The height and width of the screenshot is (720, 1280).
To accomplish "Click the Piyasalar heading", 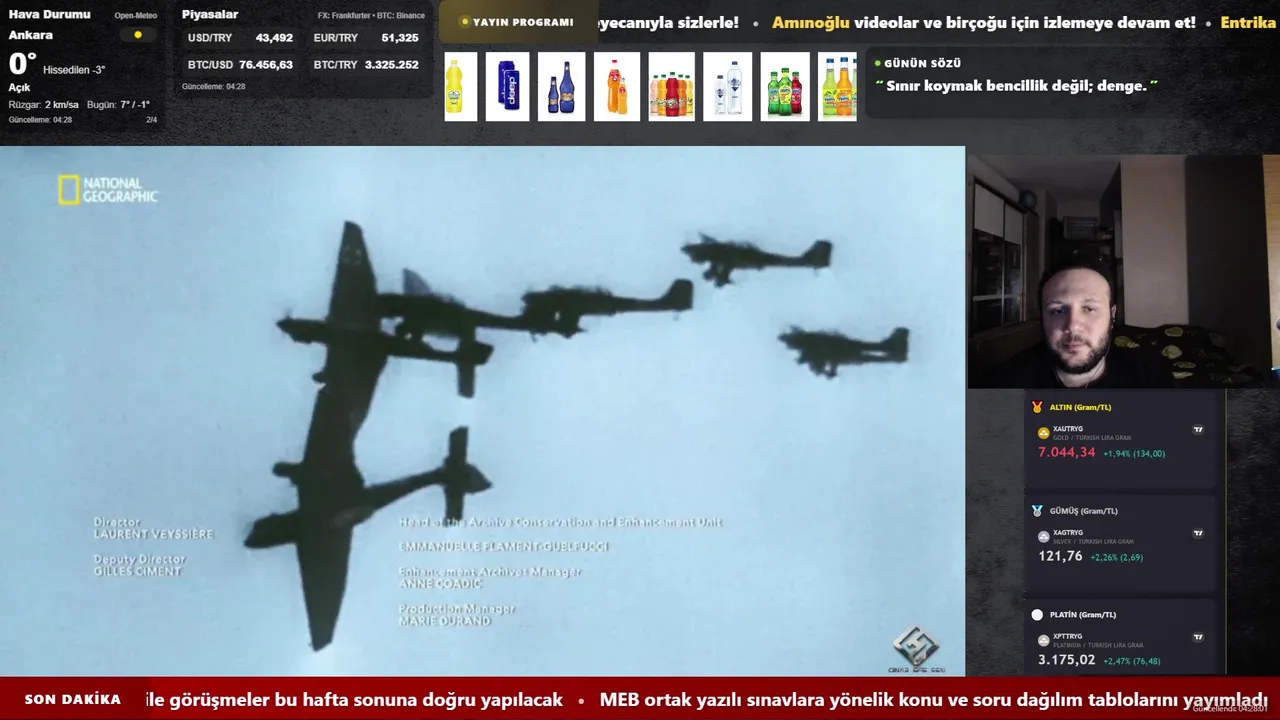I will click(210, 14).
